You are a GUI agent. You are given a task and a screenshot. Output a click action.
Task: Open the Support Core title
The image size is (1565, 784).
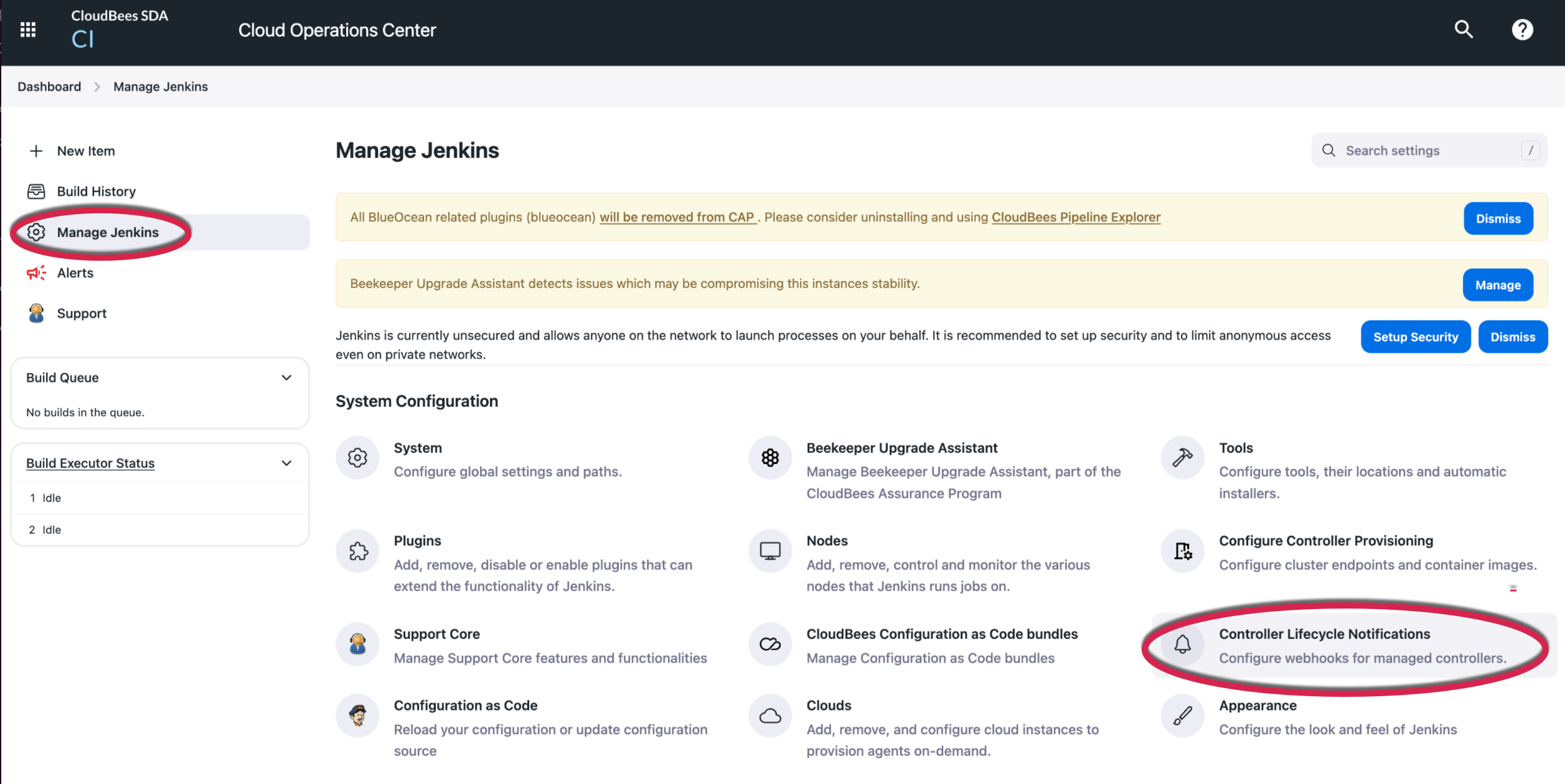tap(436, 634)
